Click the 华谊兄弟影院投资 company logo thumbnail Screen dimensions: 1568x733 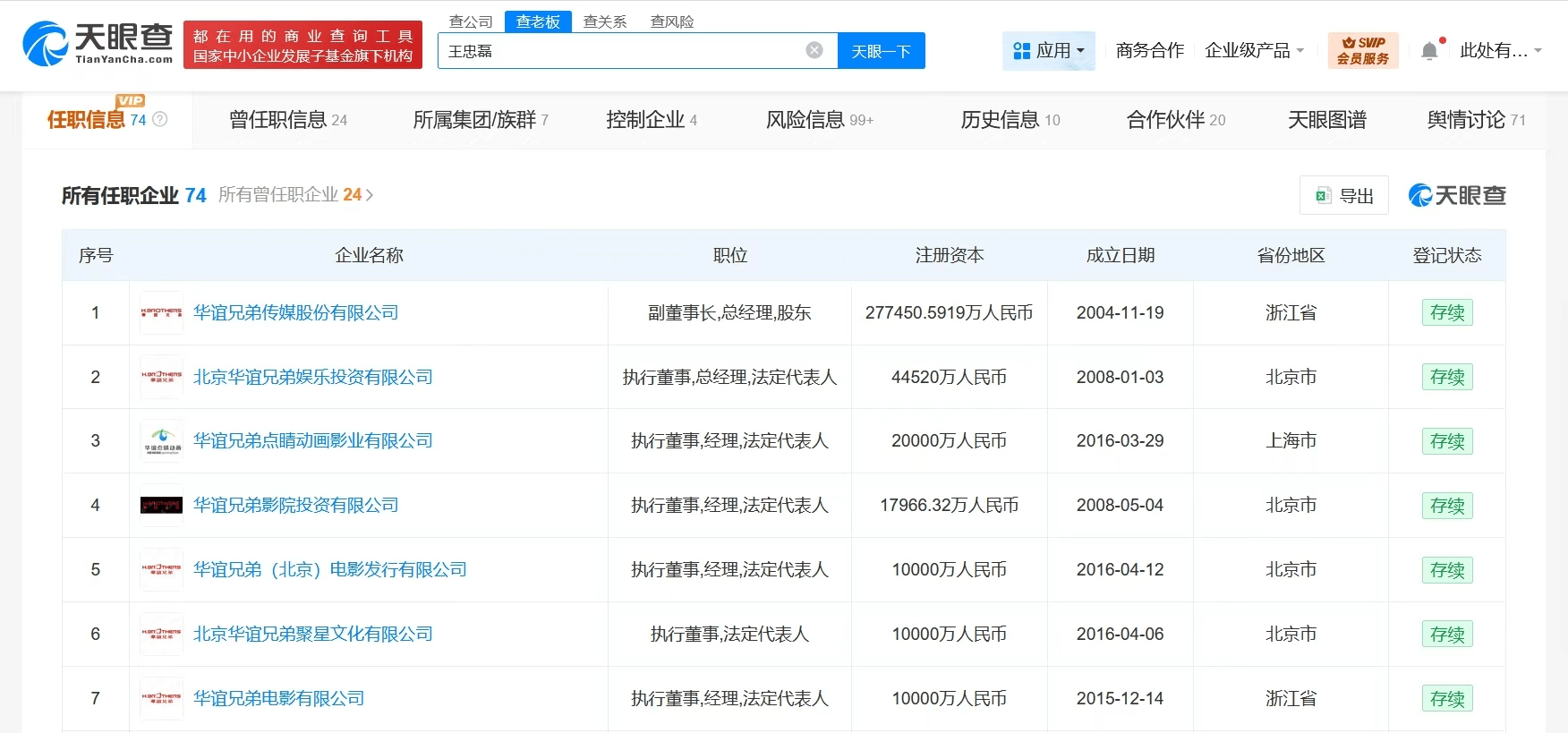(162, 506)
